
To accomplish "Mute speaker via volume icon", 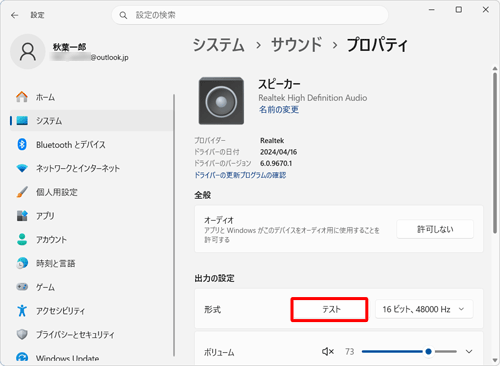I will (328, 351).
